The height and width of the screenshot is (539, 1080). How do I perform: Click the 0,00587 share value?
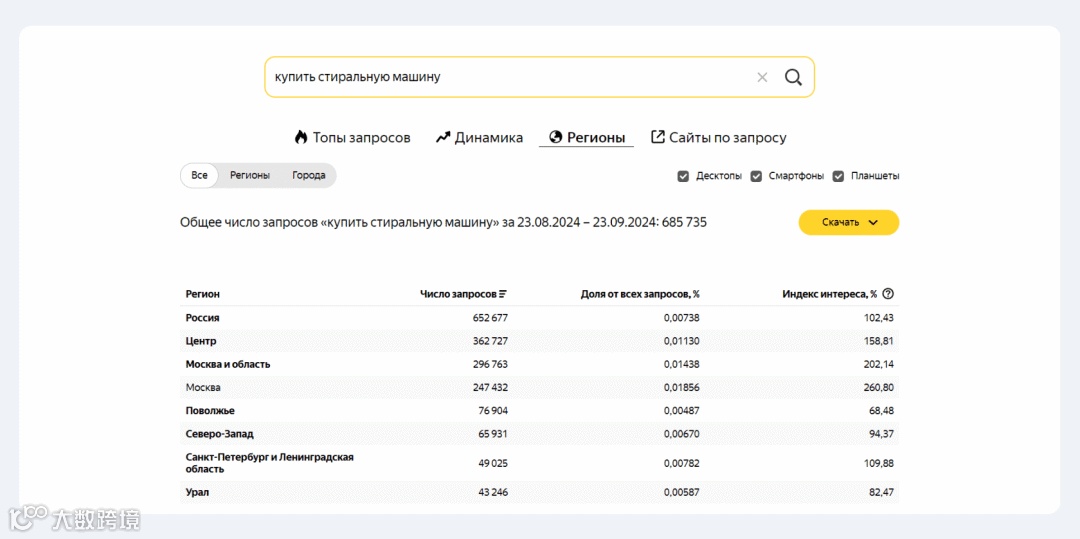(682, 493)
